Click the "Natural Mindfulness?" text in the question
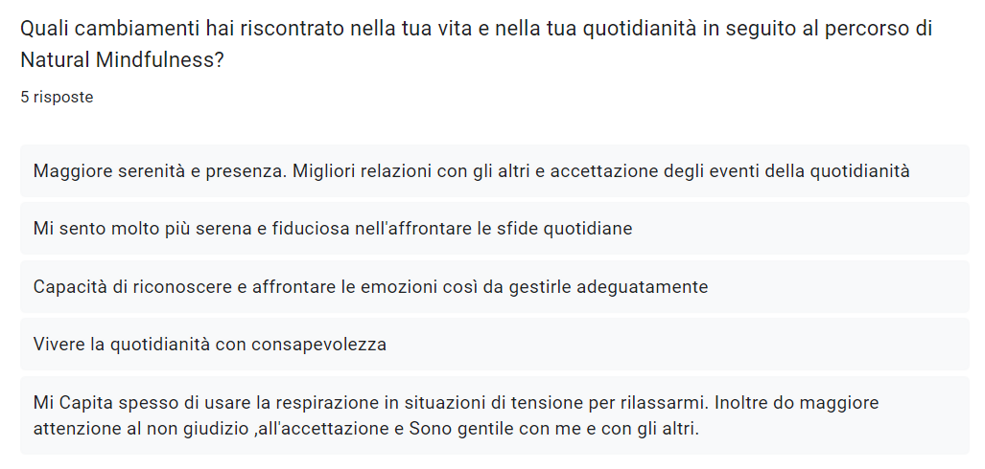 coord(121,60)
